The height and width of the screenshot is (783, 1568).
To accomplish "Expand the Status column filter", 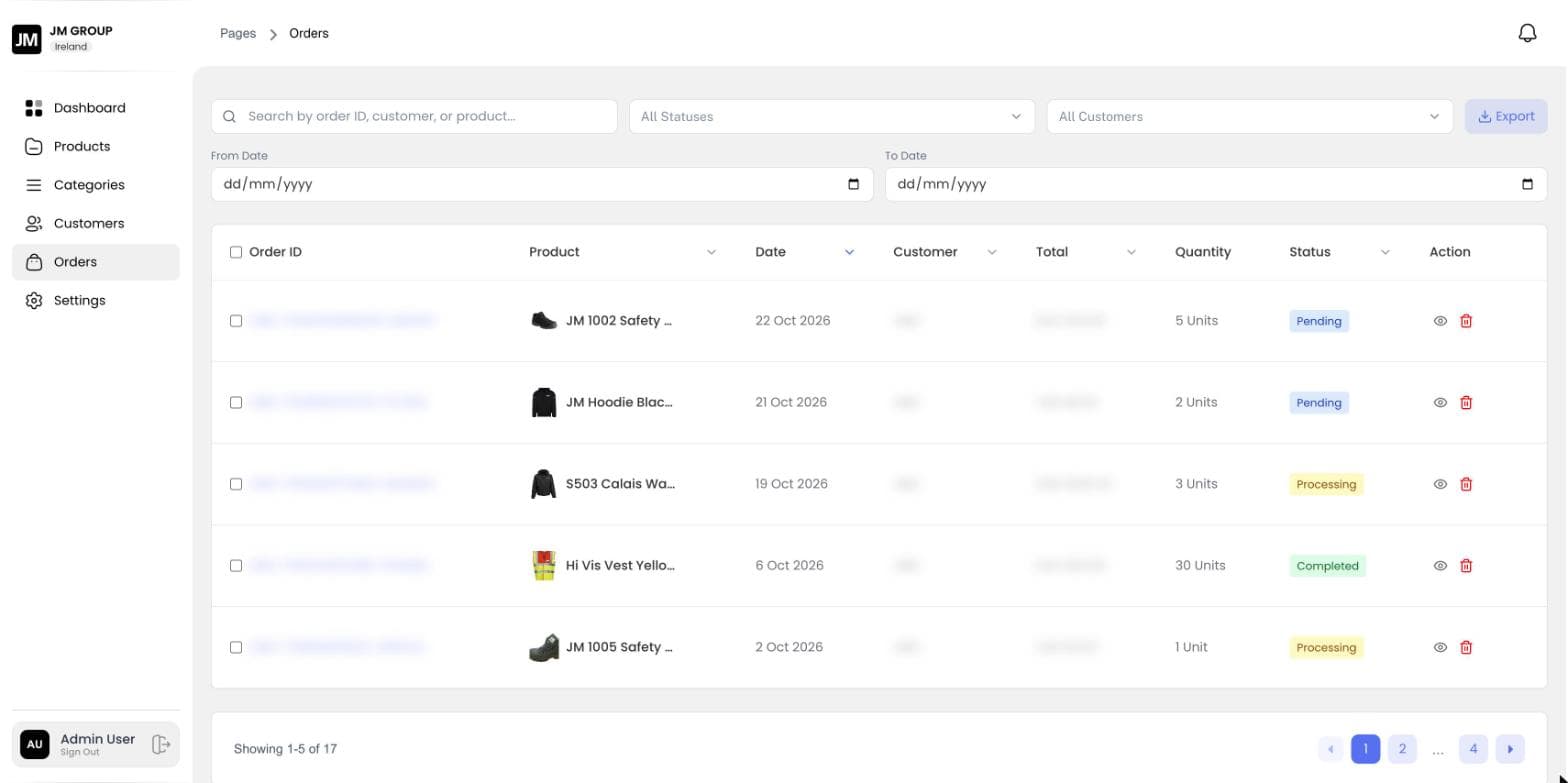I will tap(1385, 252).
